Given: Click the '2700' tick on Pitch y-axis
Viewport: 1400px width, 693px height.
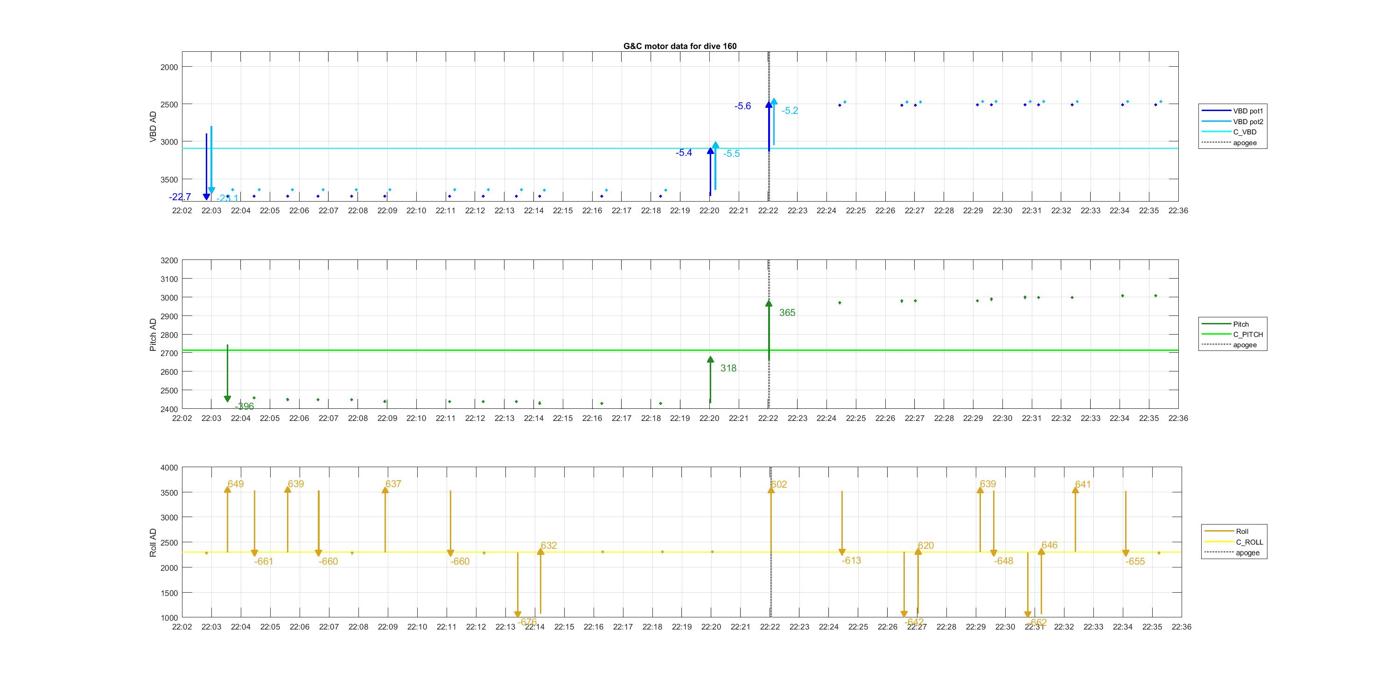Looking at the screenshot, I should click(x=168, y=354).
